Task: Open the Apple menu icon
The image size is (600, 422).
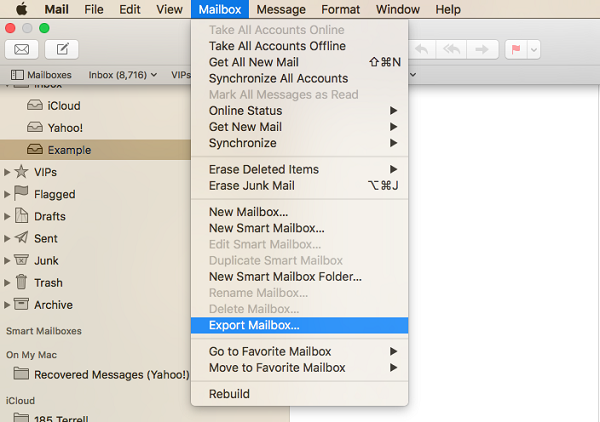Action: click(x=20, y=10)
